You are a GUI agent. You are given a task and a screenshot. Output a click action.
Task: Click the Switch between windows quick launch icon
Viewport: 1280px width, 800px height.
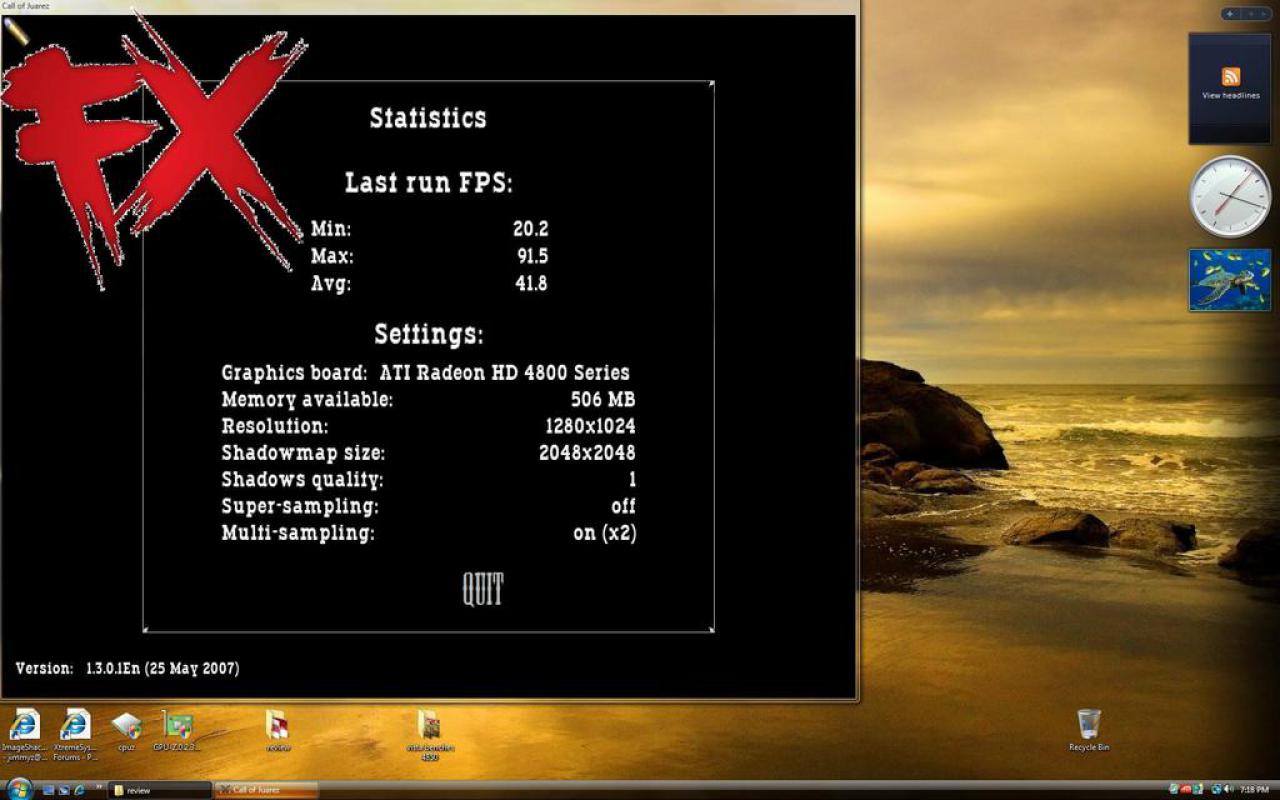pos(64,790)
